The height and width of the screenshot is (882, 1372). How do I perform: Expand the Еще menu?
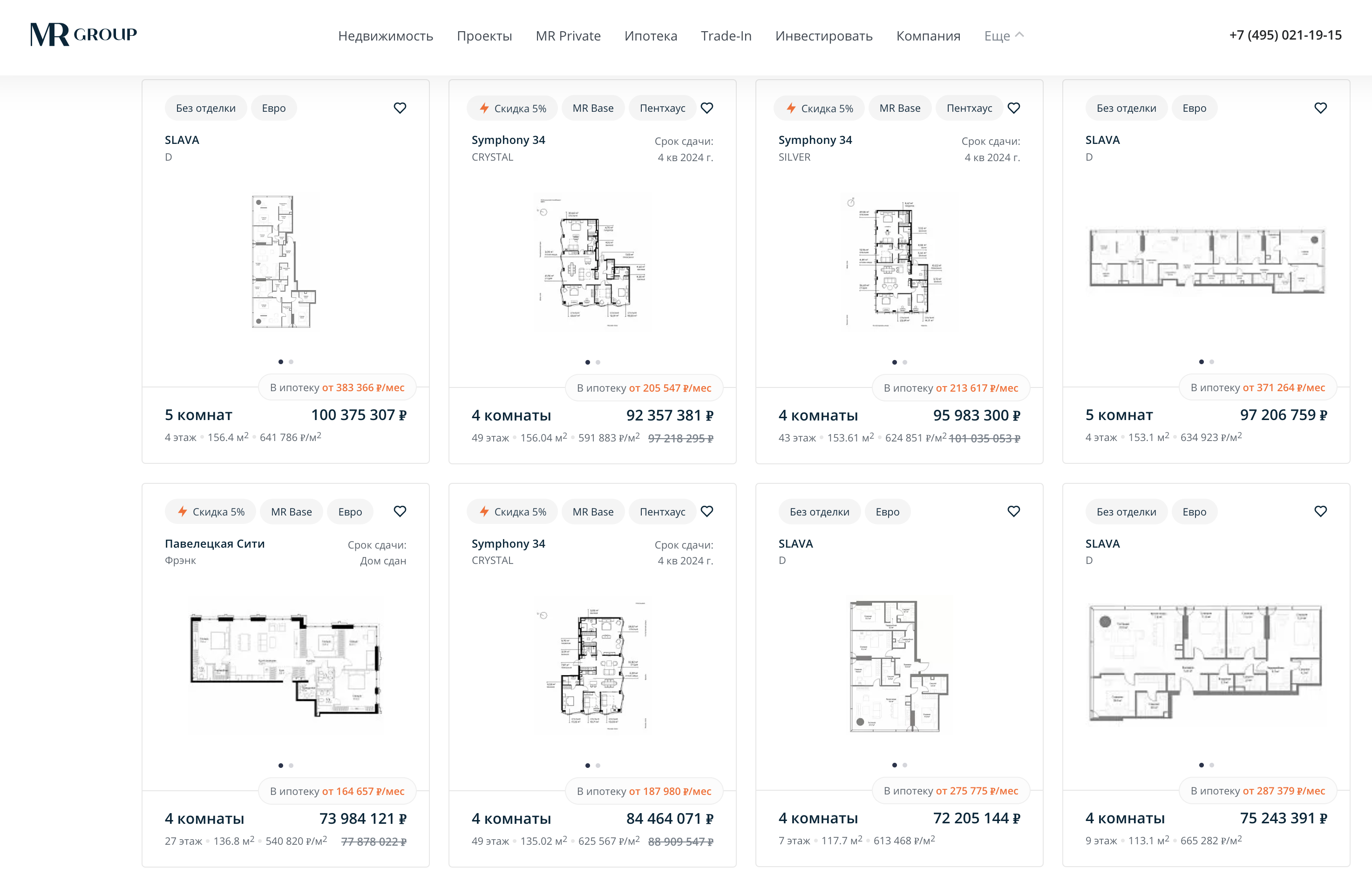pos(1004,35)
